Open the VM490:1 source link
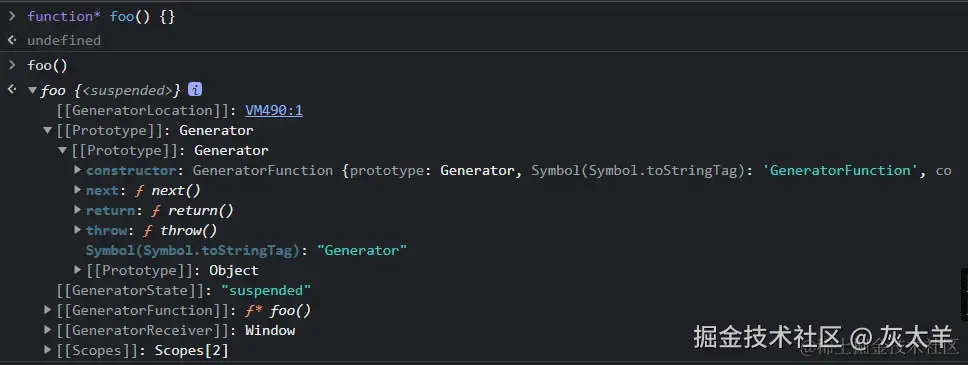This screenshot has width=968, height=365. pos(274,111)
